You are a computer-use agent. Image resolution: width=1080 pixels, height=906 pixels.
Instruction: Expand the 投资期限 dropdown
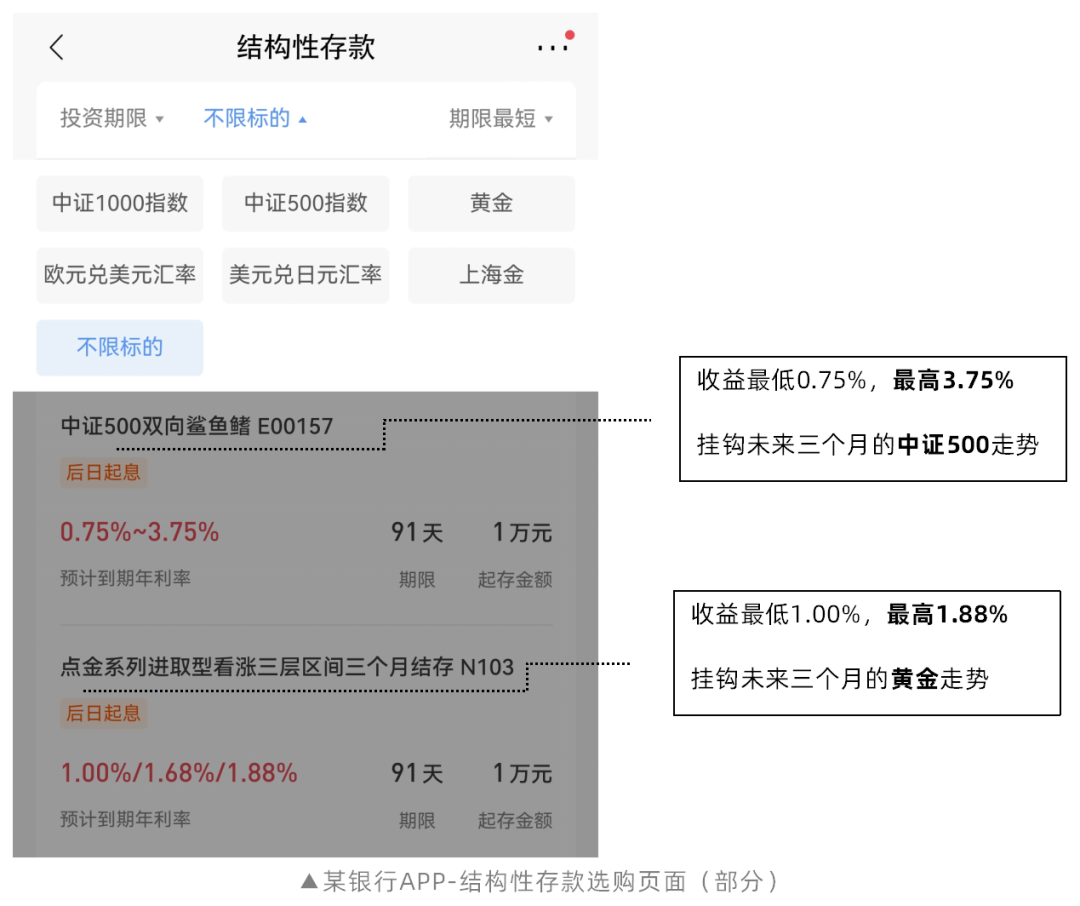pyautogui.click(x=112, y=118)
